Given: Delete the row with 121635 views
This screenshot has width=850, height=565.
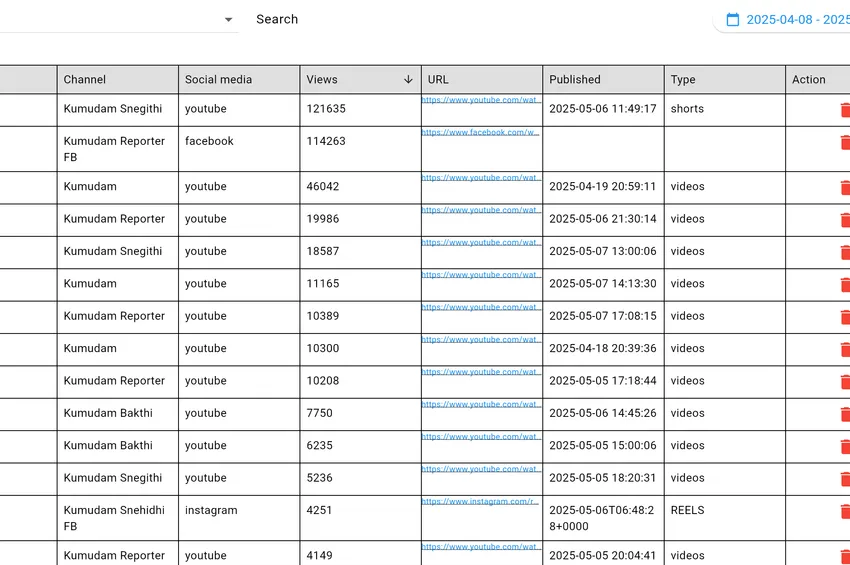Looking at the screenshot, I should pos(845,110).
